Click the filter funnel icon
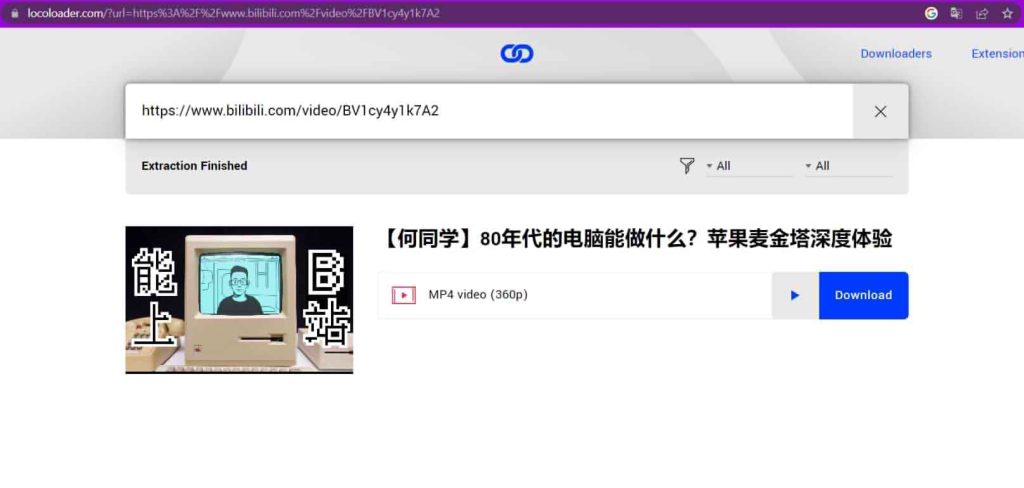 [687, 166]
